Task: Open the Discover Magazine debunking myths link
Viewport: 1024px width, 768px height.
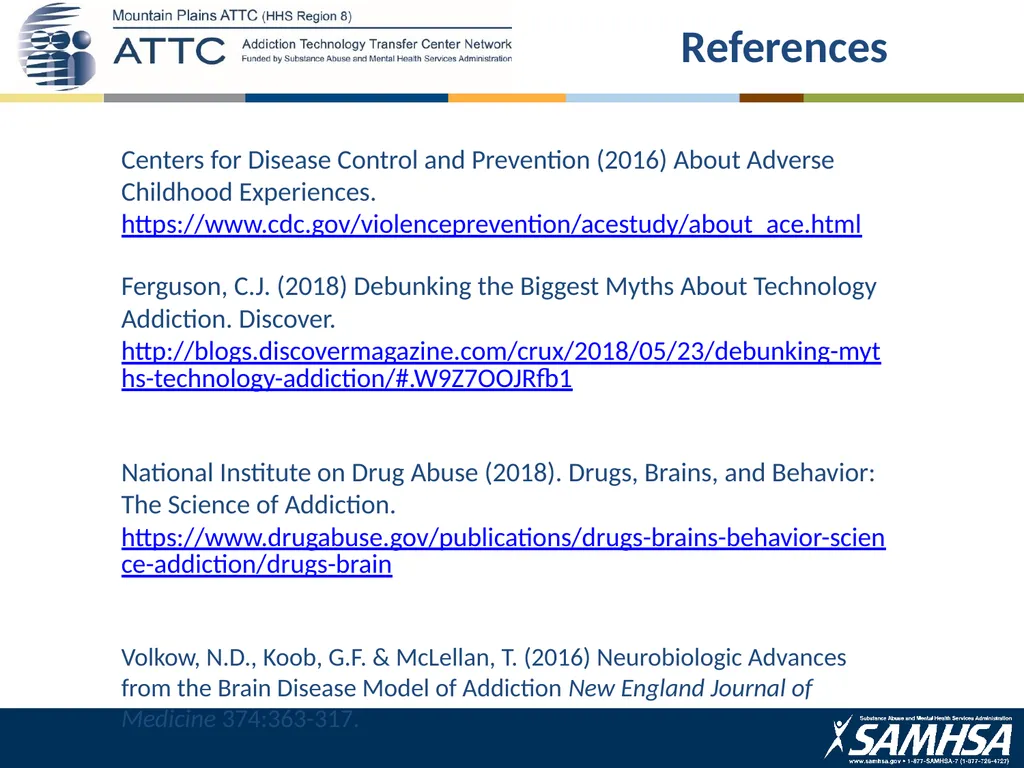Action: pos(501,365)
